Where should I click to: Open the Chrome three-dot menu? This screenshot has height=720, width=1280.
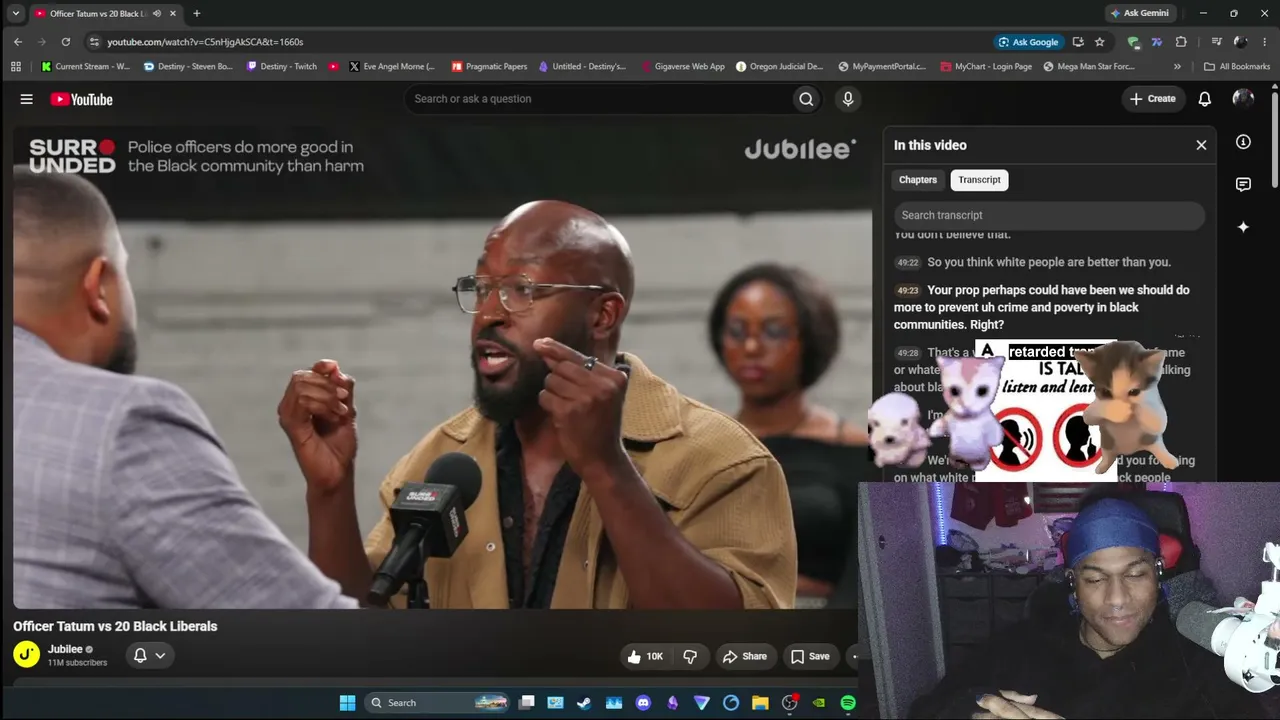[x=1265, y=42]
